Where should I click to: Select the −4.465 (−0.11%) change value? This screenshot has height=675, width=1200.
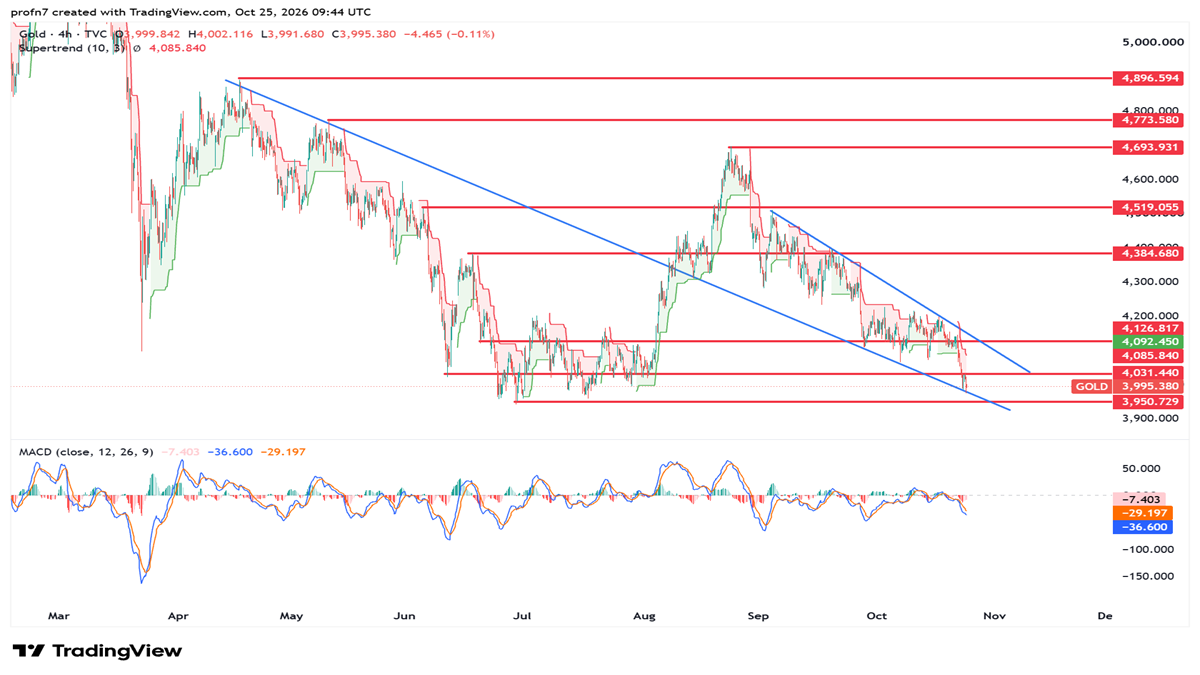[x=449, y=34]
